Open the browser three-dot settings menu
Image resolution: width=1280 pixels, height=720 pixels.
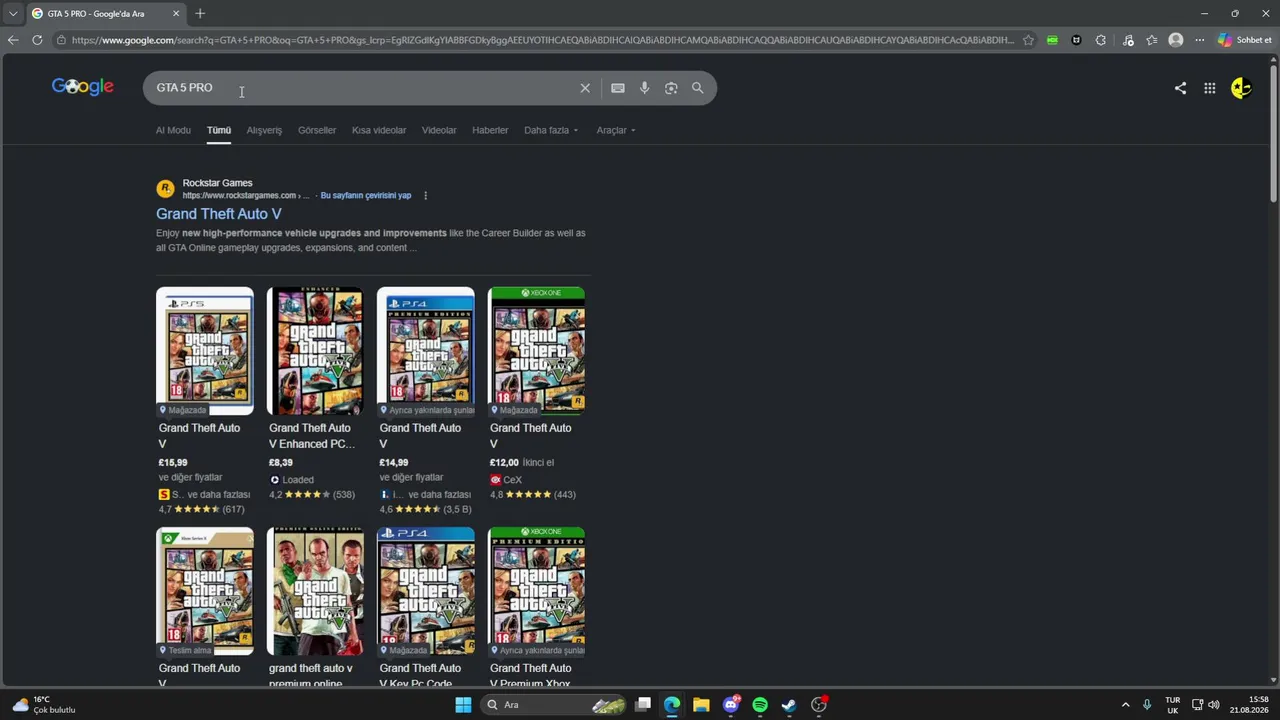click(1200, 40)
